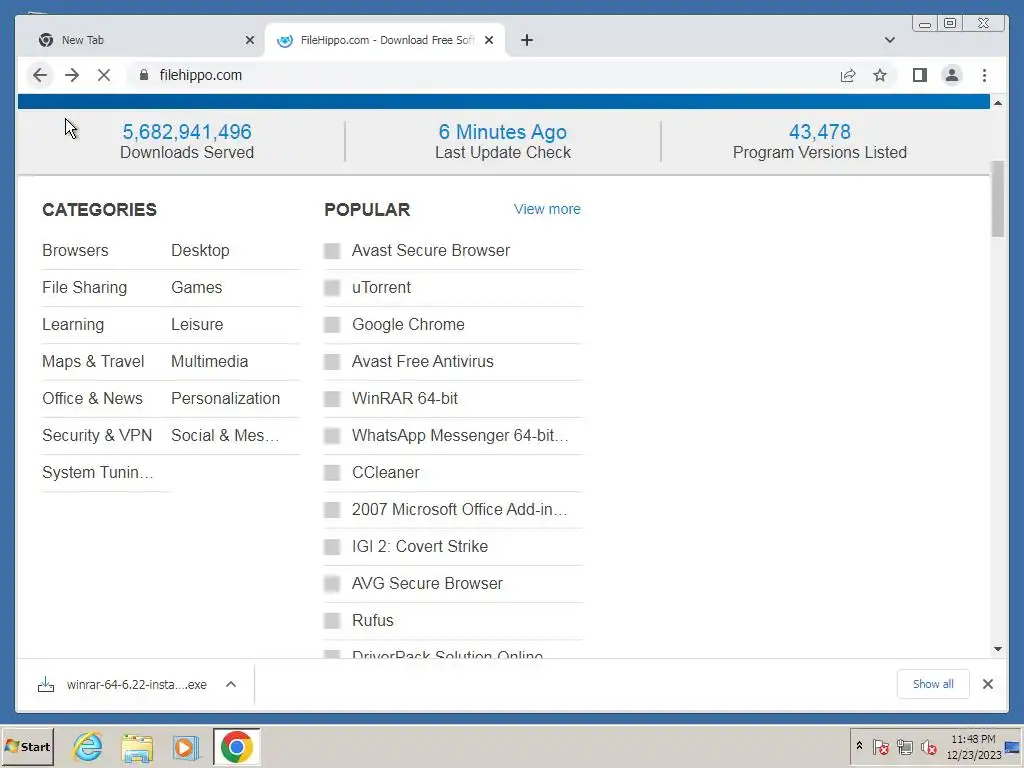The width and height of the screenshot is (1024, 768).
Task: Launch Internet Explorer from taskbar
Action: coord(88,746)
